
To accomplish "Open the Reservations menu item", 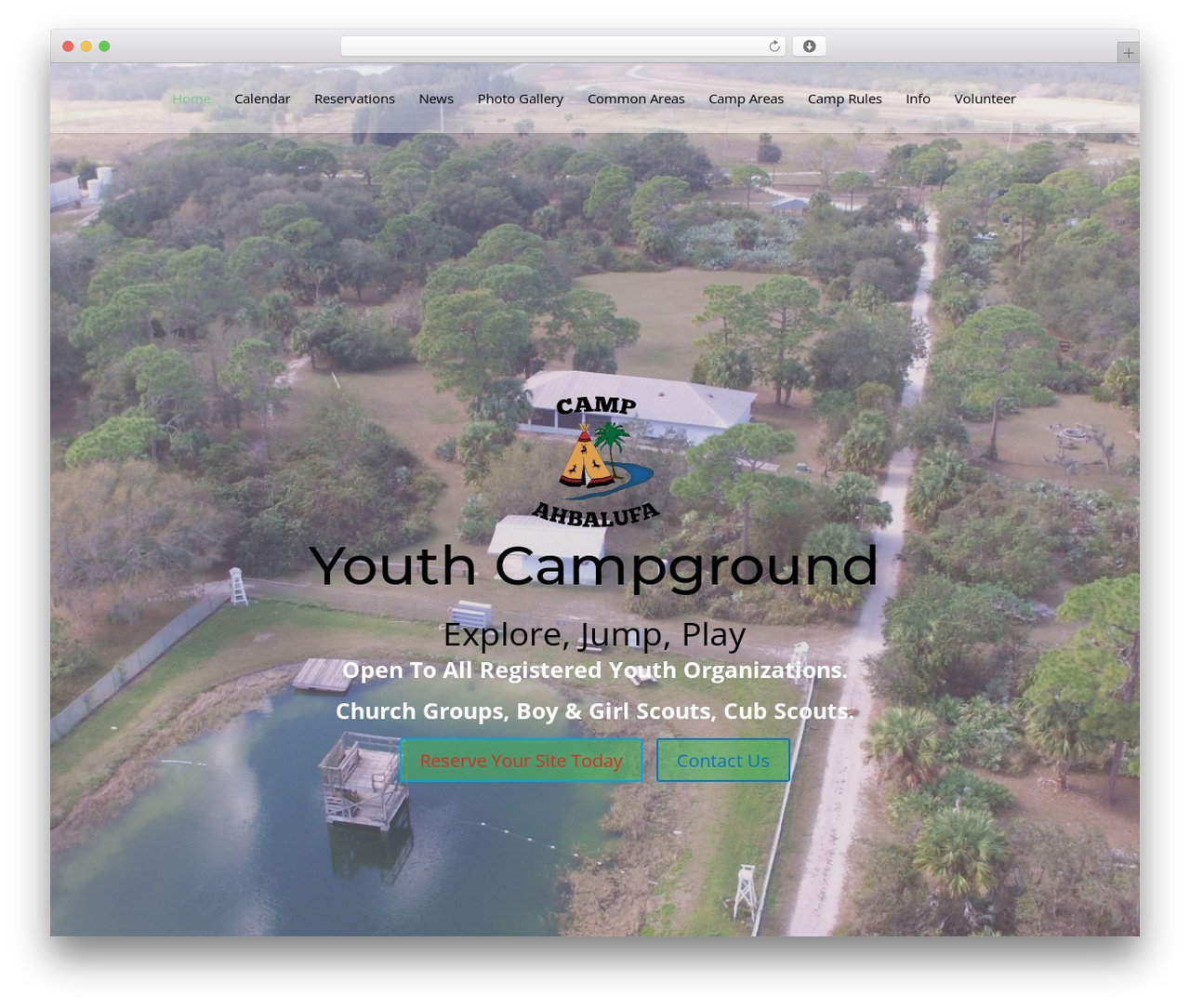I will pyautogui.click(x=354, y=99).
